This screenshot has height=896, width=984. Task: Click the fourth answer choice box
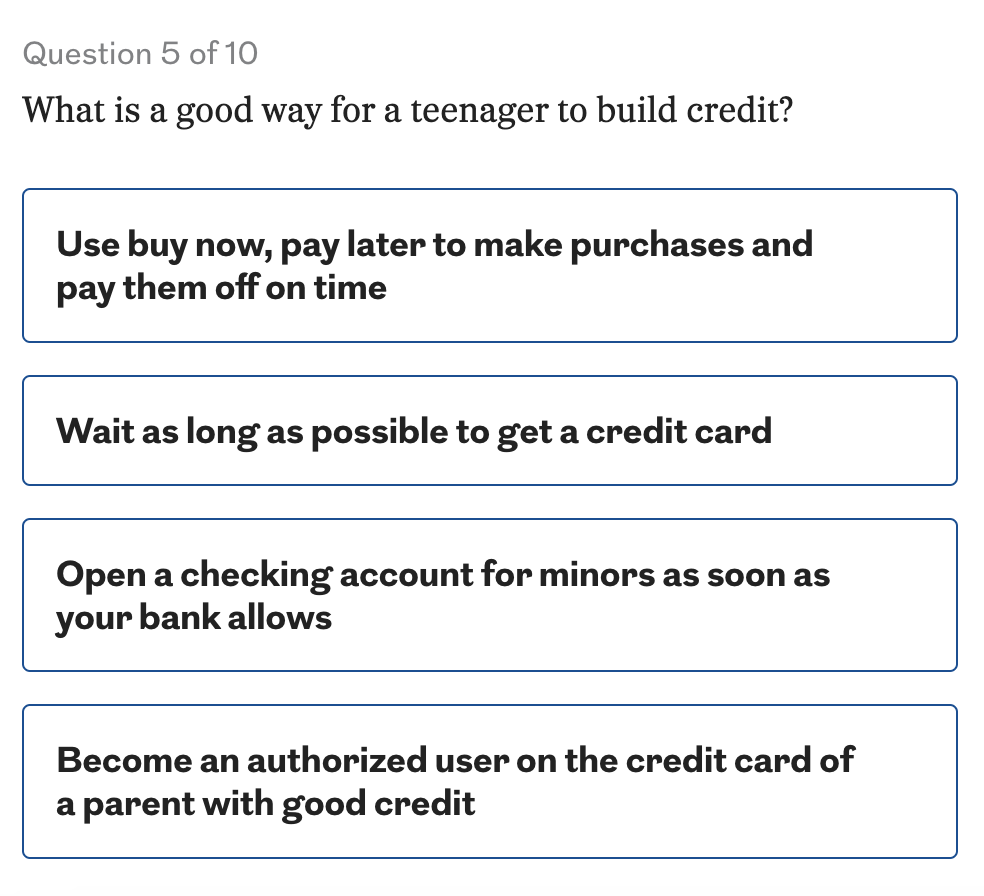[x=489, y=781]
